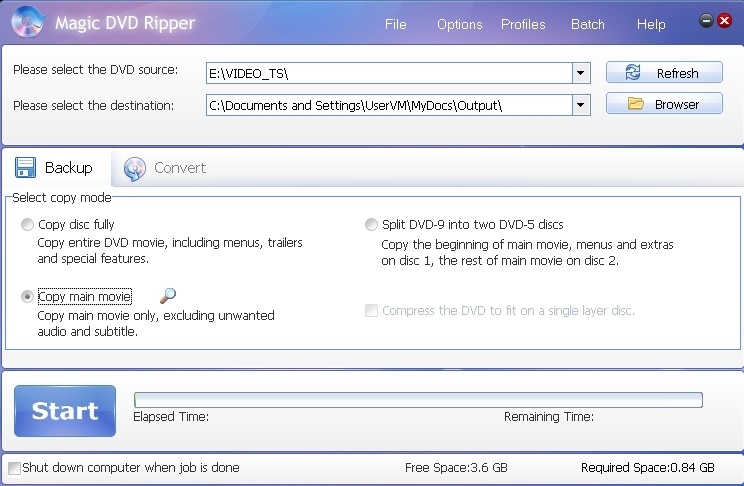Click 'Copy main movie only' description text
This screenshot has height=486, width=744.
pos(156,324)
